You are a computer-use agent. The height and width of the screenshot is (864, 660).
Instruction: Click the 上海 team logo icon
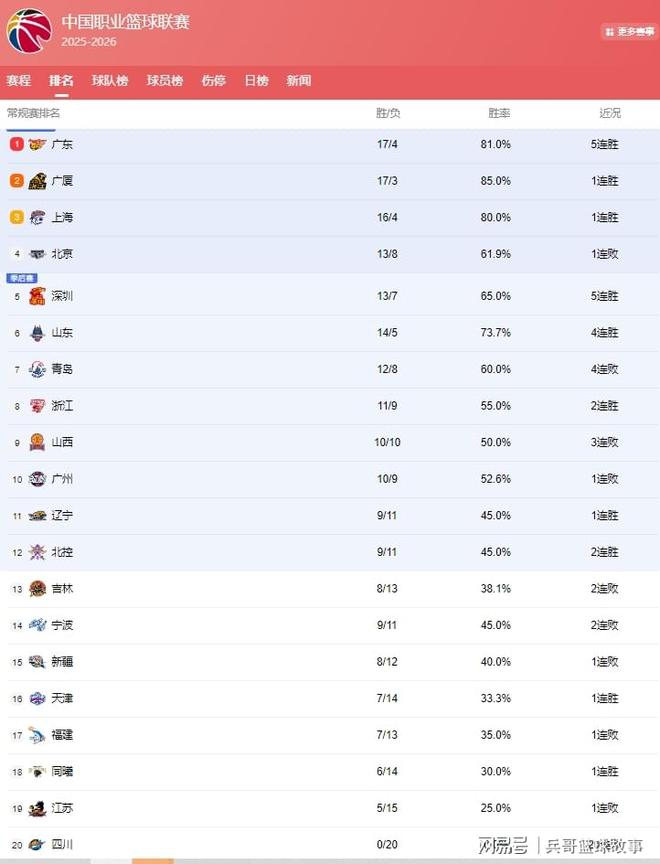[x=37, y=218]
